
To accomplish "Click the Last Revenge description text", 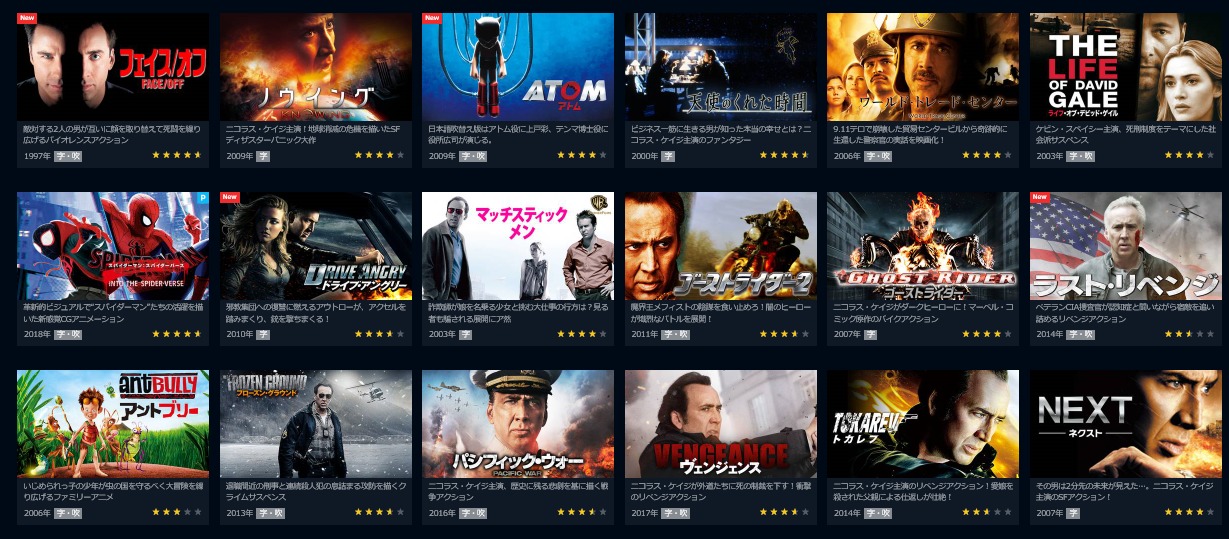I will [x=1124, y=313].
